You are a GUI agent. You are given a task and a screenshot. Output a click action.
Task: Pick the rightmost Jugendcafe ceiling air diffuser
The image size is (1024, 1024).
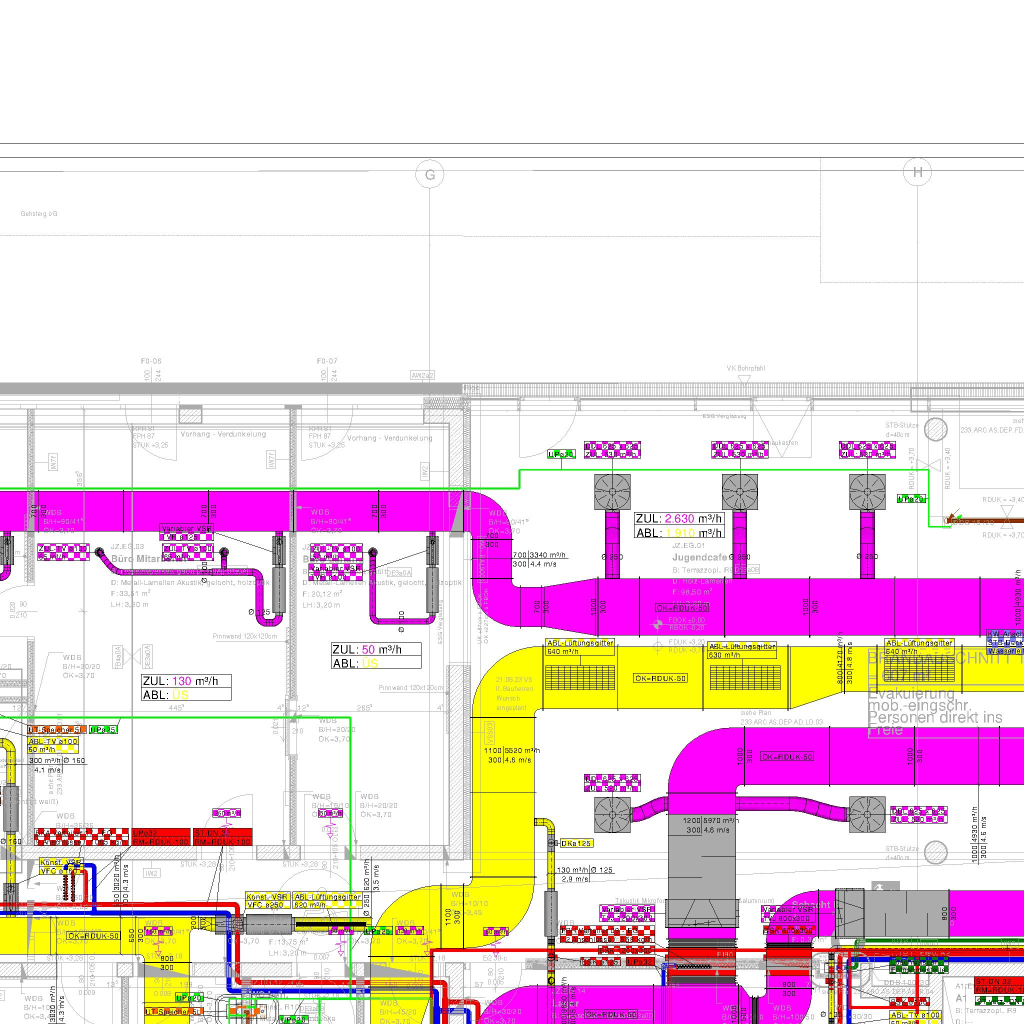(867, 492)
